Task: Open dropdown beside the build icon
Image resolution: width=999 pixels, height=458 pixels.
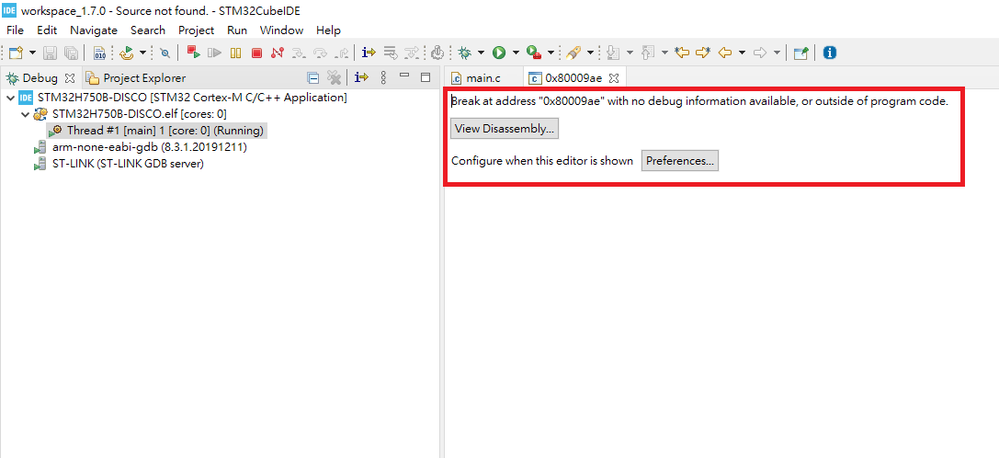Action: (x=143, y=53)
